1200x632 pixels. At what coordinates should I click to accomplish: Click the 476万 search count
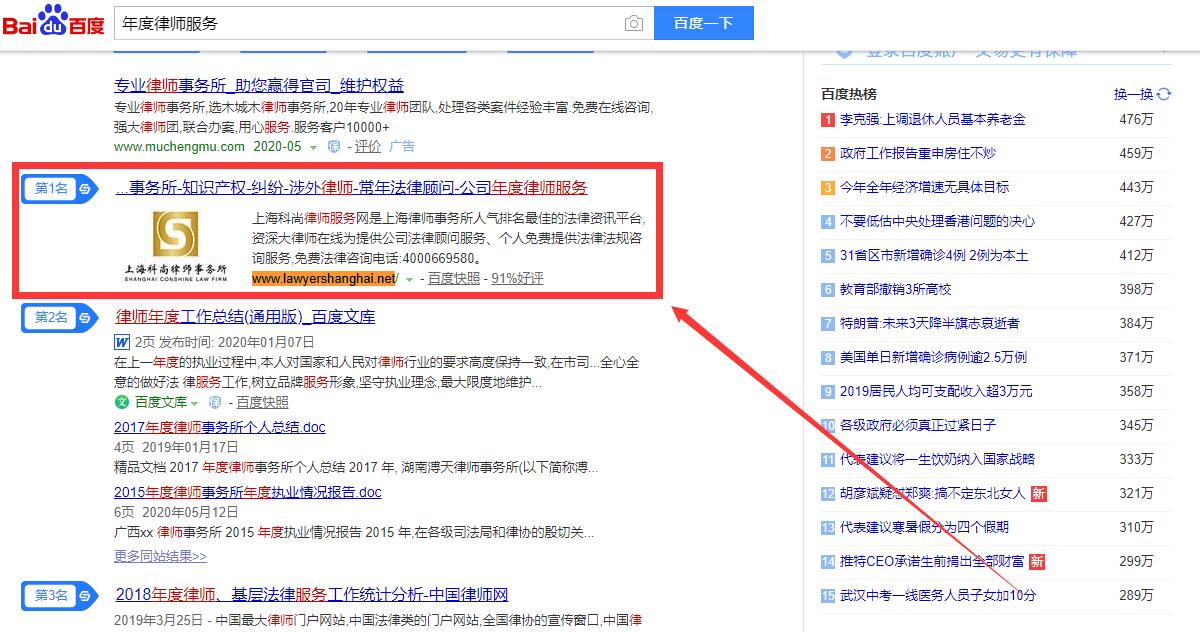[x=1136, y=119]
